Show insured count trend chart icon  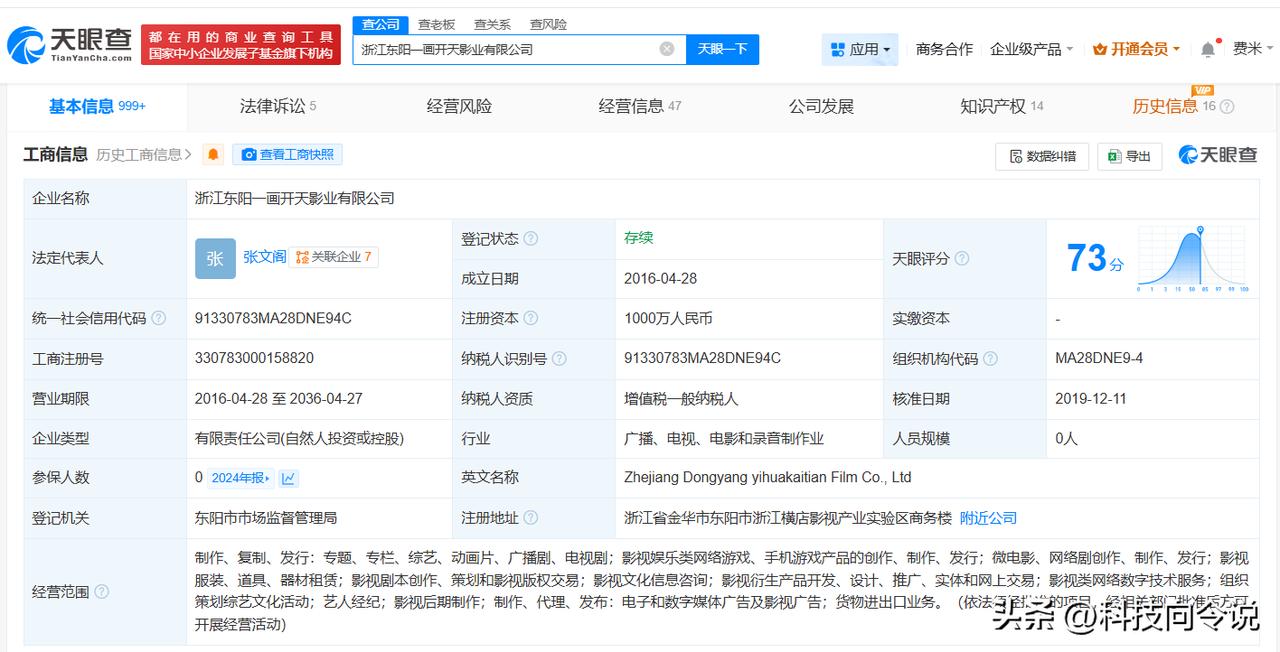(x=289, y=478)
